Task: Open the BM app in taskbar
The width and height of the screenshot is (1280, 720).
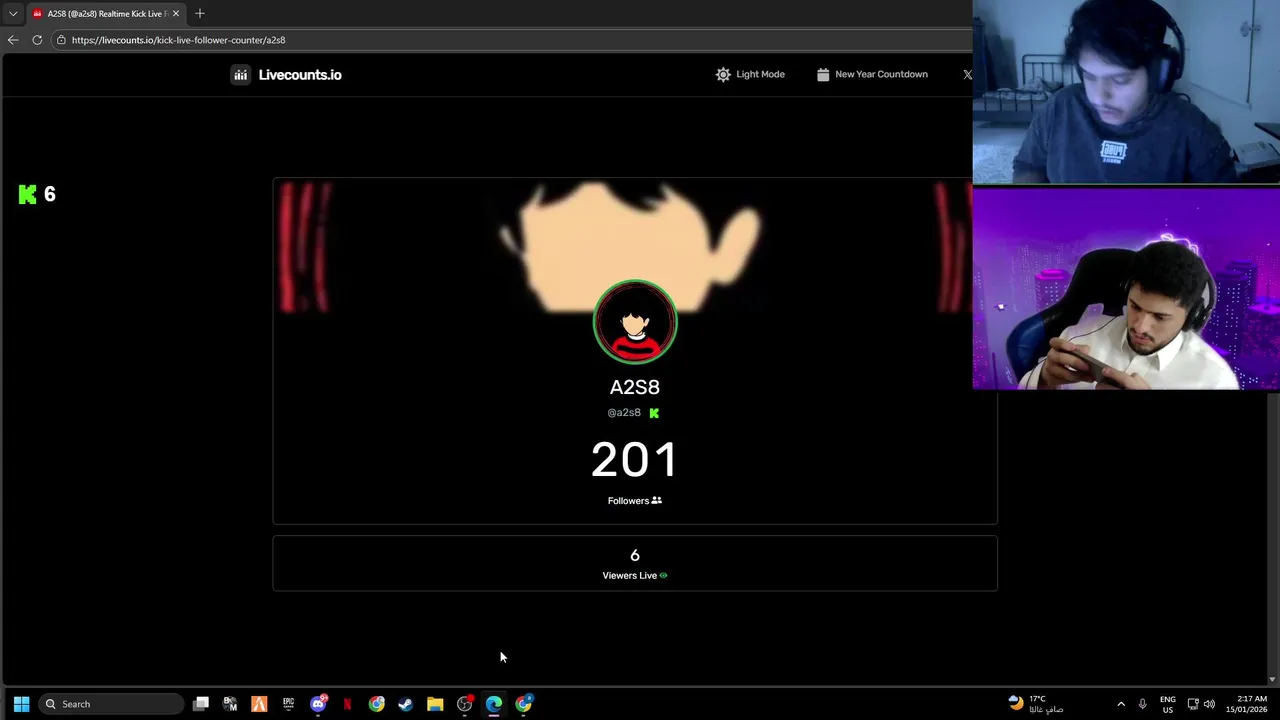Action: [230, 704]
